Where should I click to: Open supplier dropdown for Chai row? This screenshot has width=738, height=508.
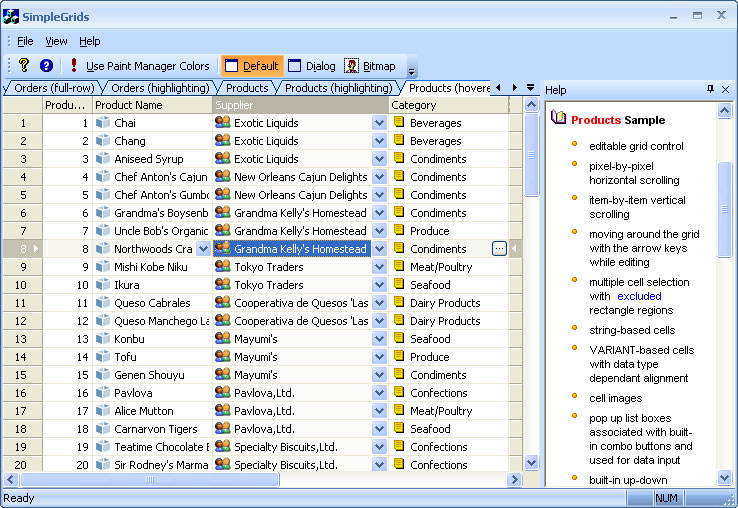coord(379,123)
